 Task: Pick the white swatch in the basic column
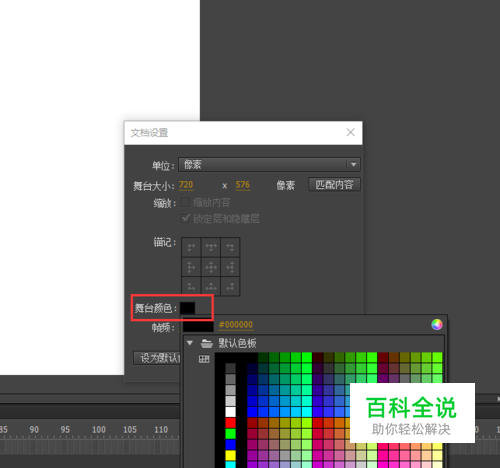coord(230,412)
